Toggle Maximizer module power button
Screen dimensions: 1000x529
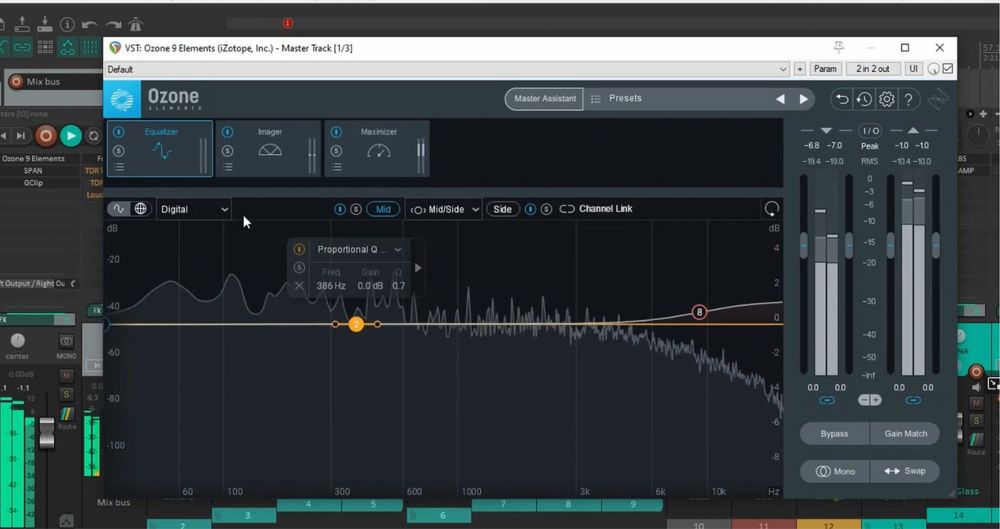[336, 132]
